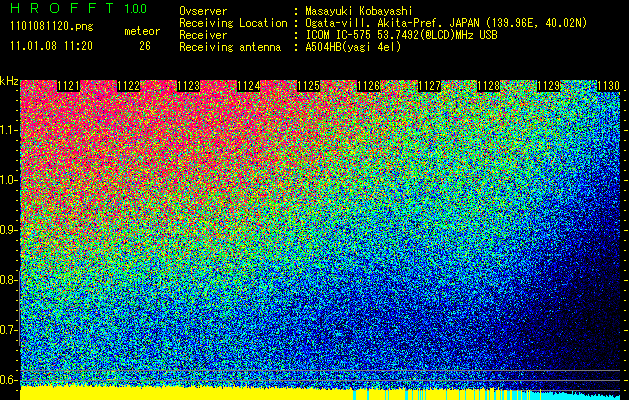Click the HROFFT program title
Image resolution: width=629 pixels, height=400 pixels.
[x=63, y=8]
